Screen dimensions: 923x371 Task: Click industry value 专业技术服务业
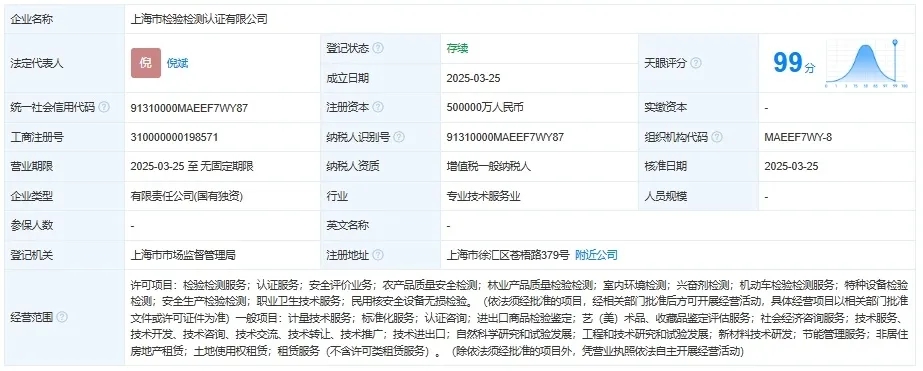pos(484,197)
